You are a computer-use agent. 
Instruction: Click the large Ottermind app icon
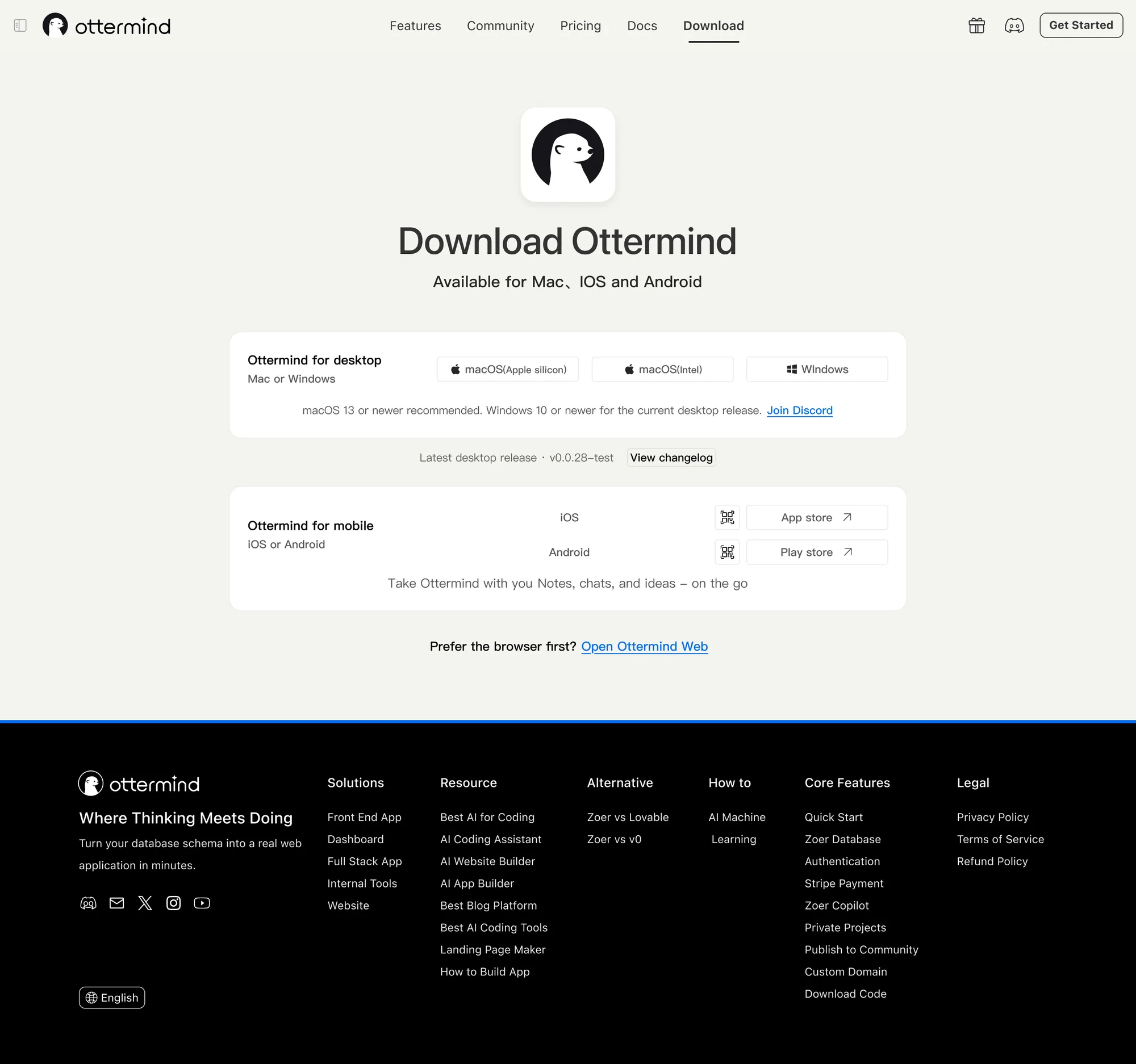click(567, 155)
